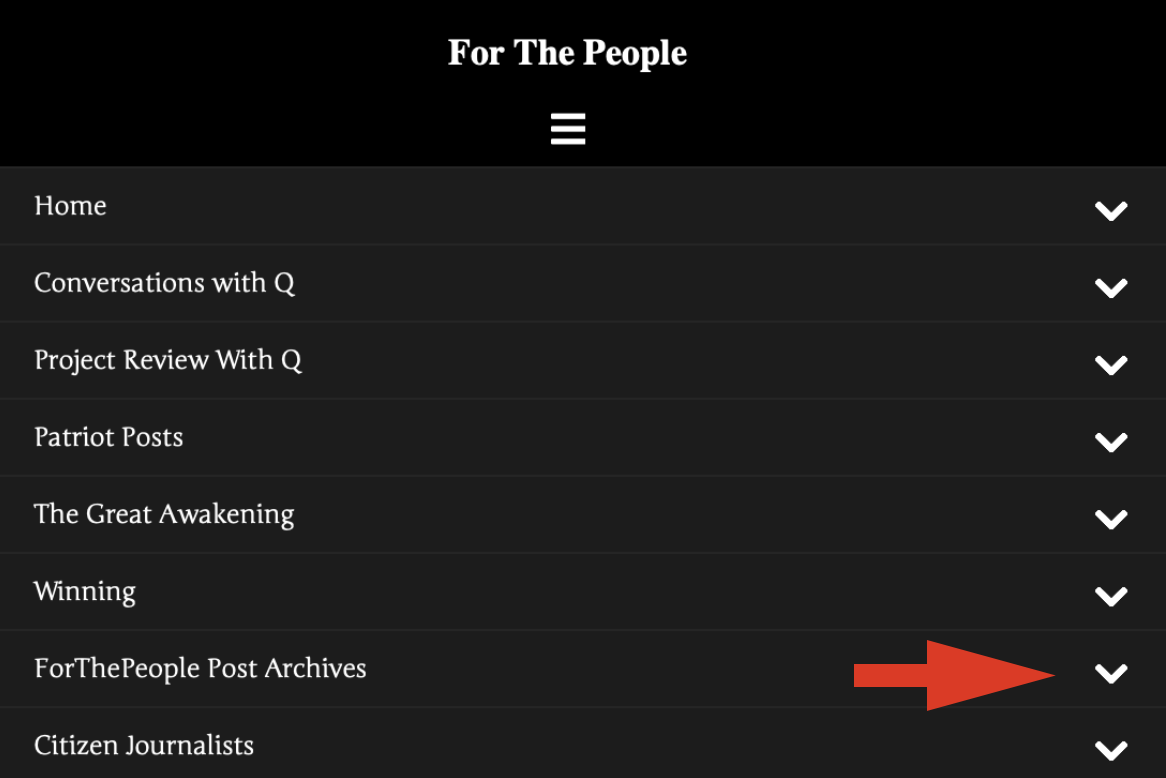
Task: Navigate to the Winning page
Action: pyautogui.click(x=85, y=592)
